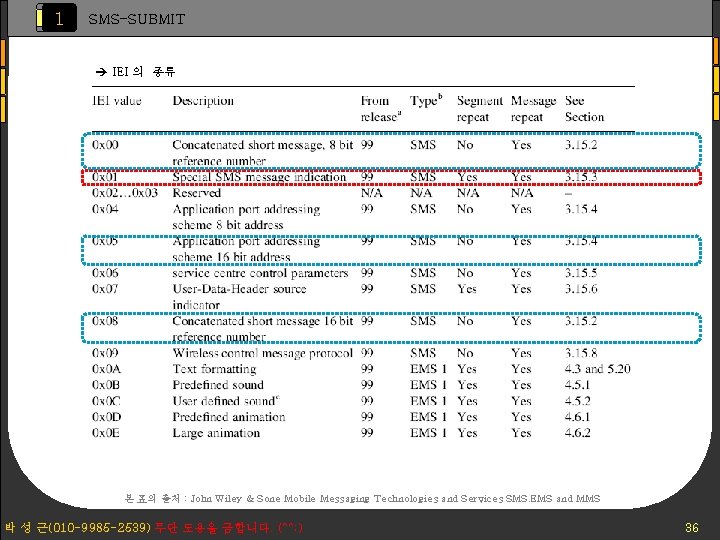Click "User-Data-Header source indicator" description
The height and width of the screenshot is (540, 720).
(239, 297)
